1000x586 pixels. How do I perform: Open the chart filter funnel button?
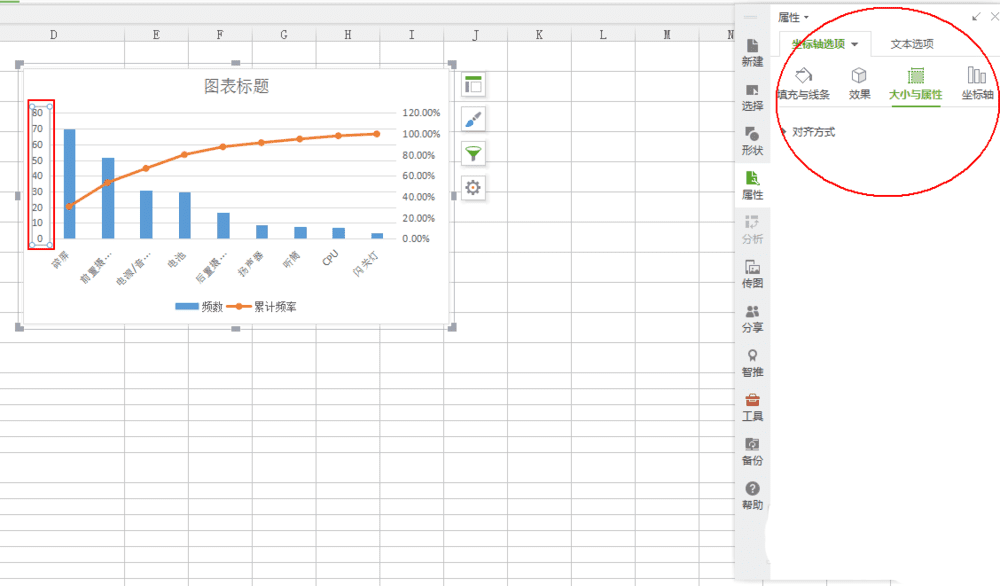[x=473, y=154]
